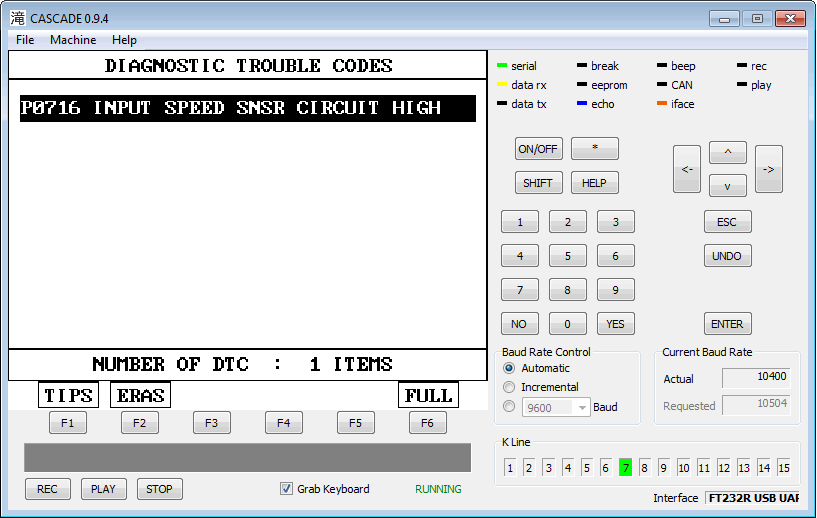Click the Actual baud rate field
Screen dimensions: 817x518
coord(757,379)
